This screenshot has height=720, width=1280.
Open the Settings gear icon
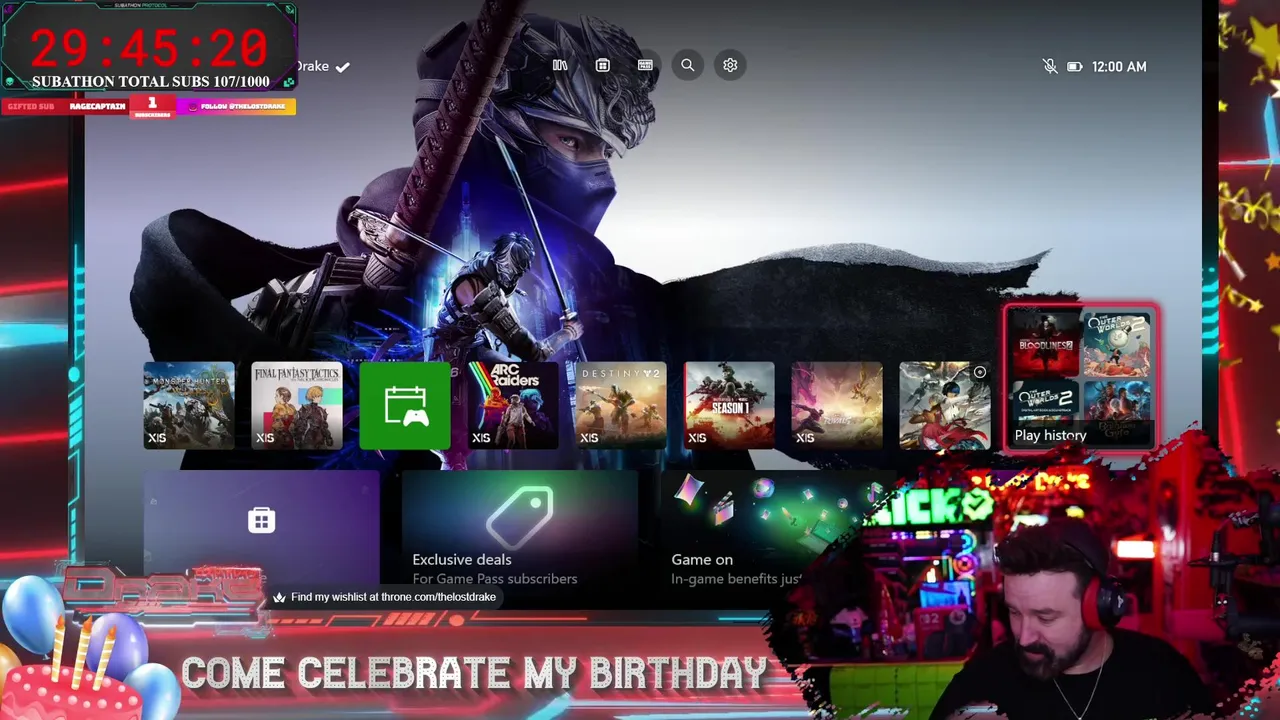point(730,65)
